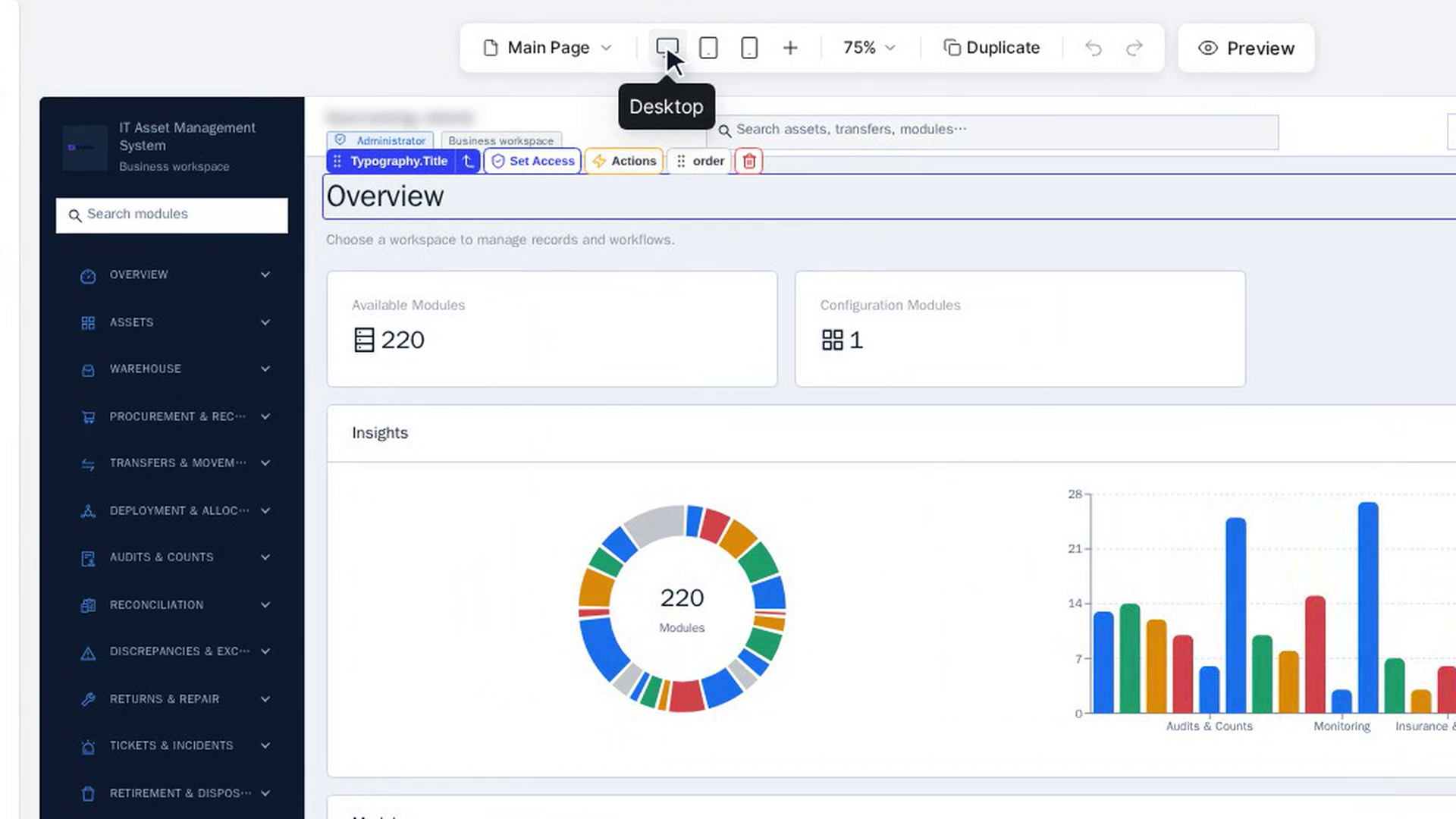Screen dimensions: 1456x819
Task: Select parent element arrow next to Typography.Title
Action: [x=469, y=161]
